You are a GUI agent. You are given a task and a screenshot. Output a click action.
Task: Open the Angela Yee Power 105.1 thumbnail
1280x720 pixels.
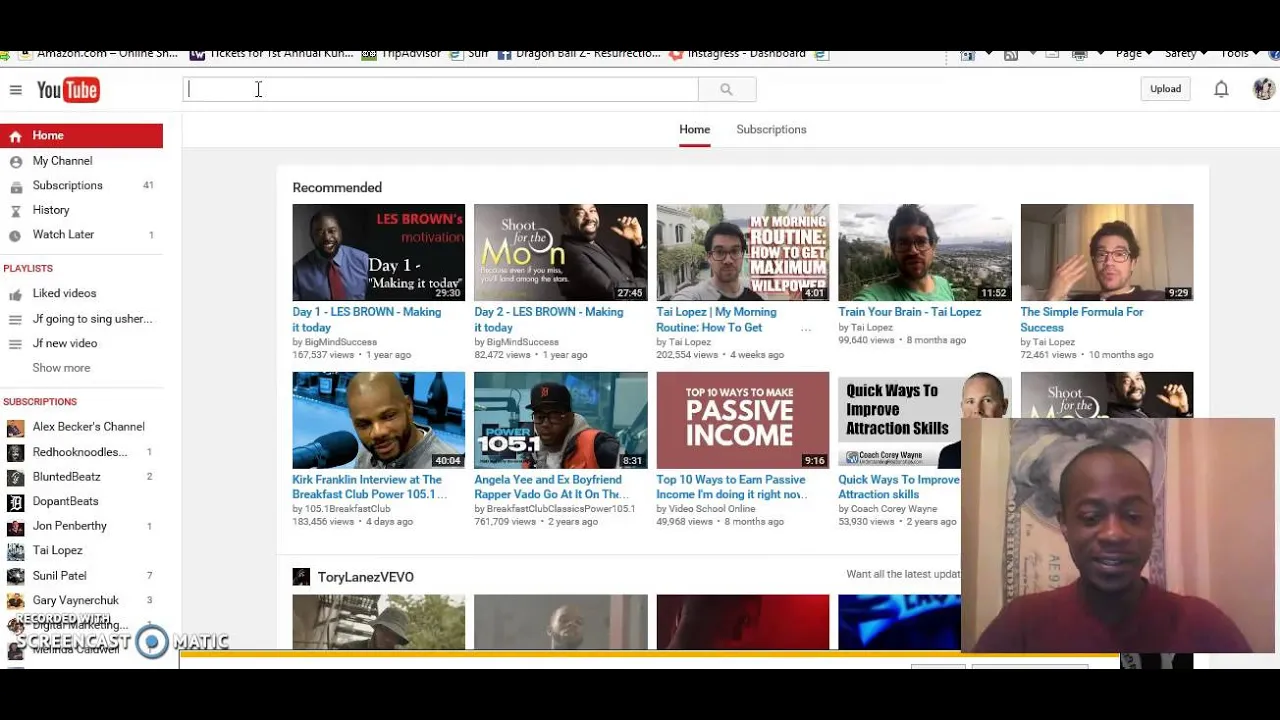coord(560,420)
